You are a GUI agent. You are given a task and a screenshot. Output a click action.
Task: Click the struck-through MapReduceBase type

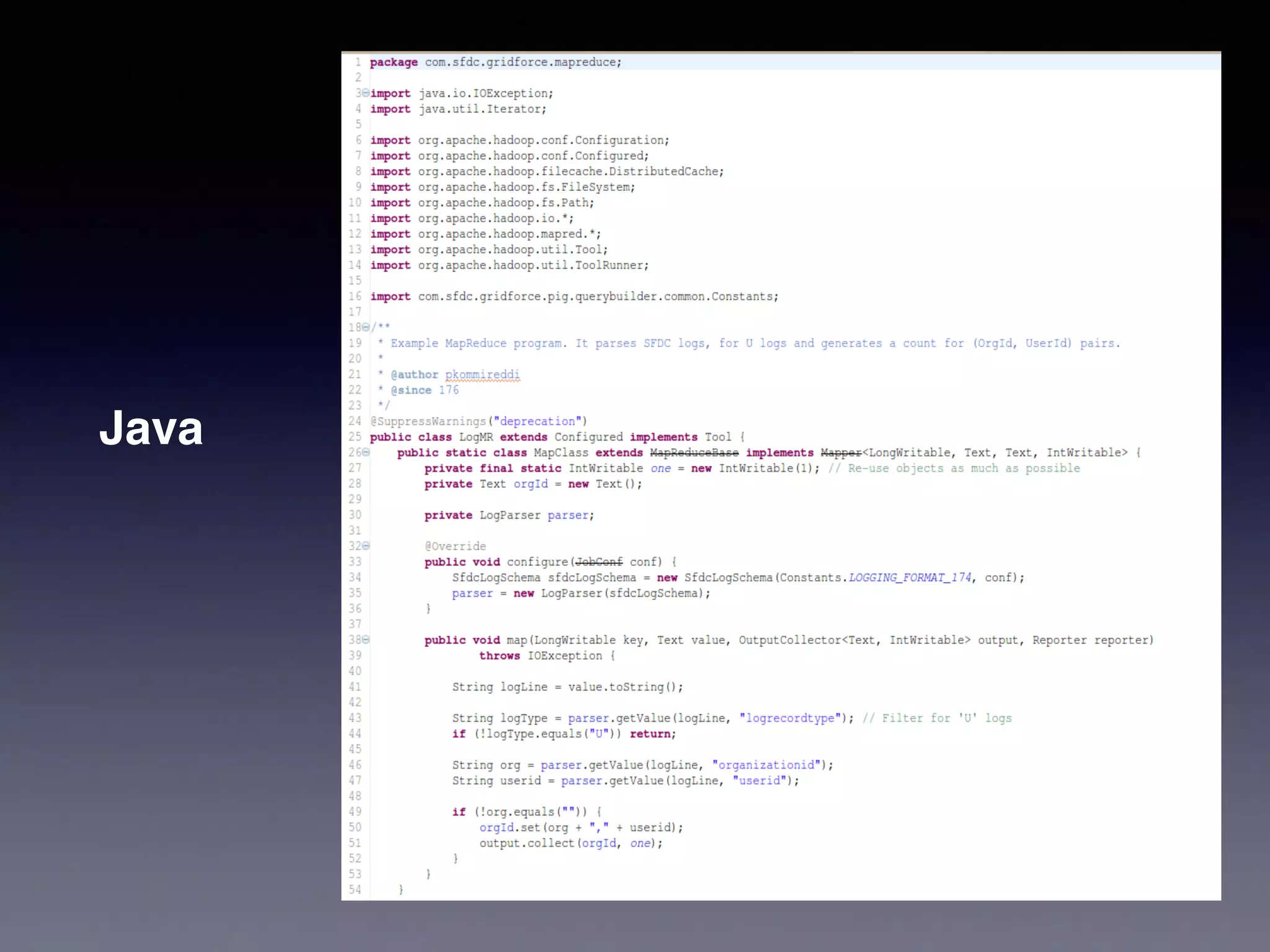(695, 452)
